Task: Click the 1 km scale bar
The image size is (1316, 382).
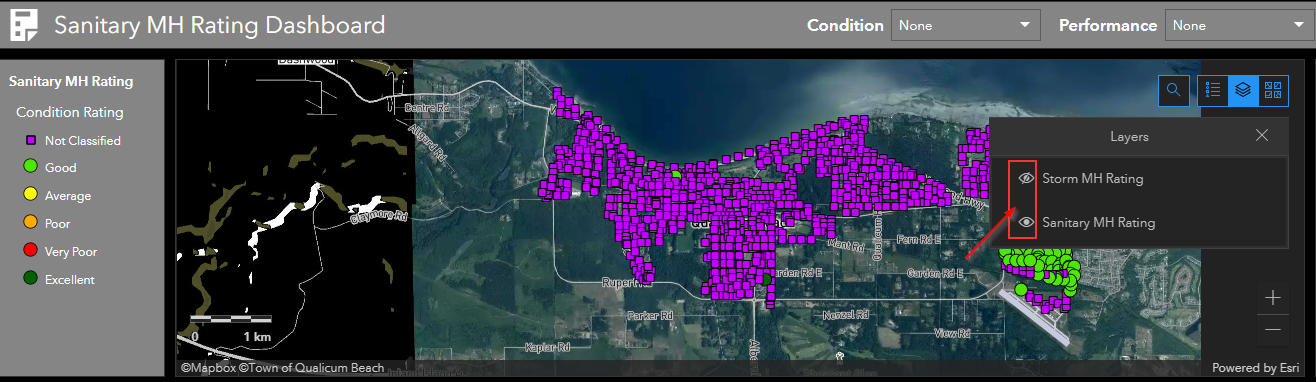Action: [231, 319]
